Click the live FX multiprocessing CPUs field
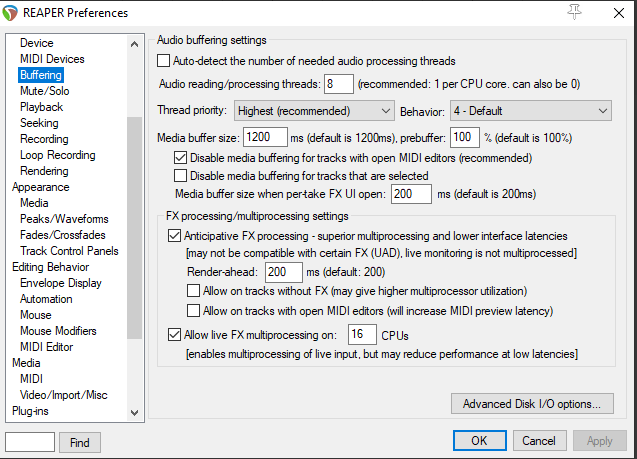Viewport: 637px width, 459px height. point(362,334)
